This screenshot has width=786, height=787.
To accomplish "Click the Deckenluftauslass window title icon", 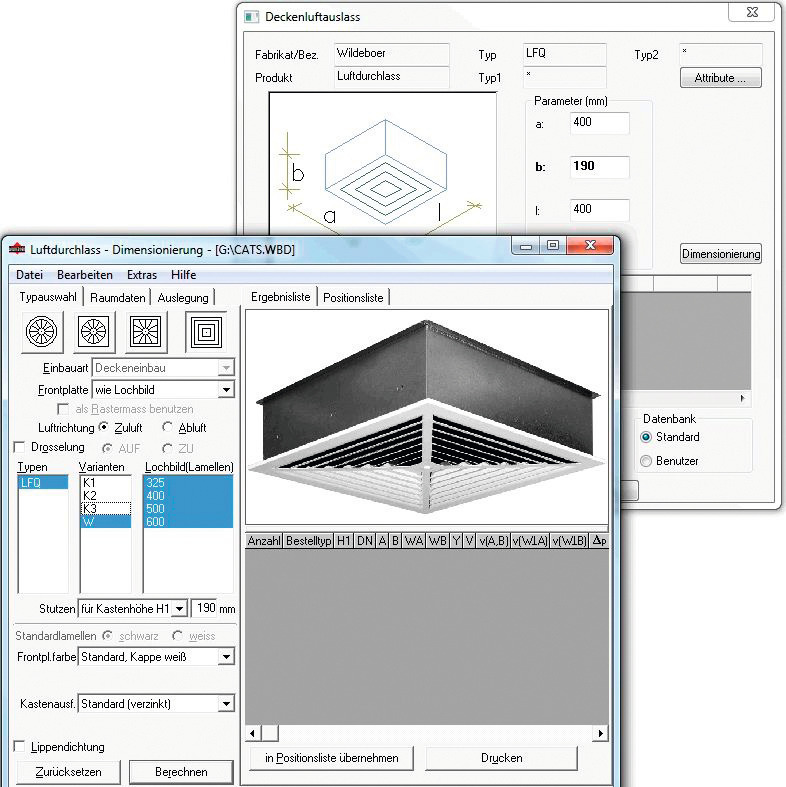I will (x=252, y=17).
